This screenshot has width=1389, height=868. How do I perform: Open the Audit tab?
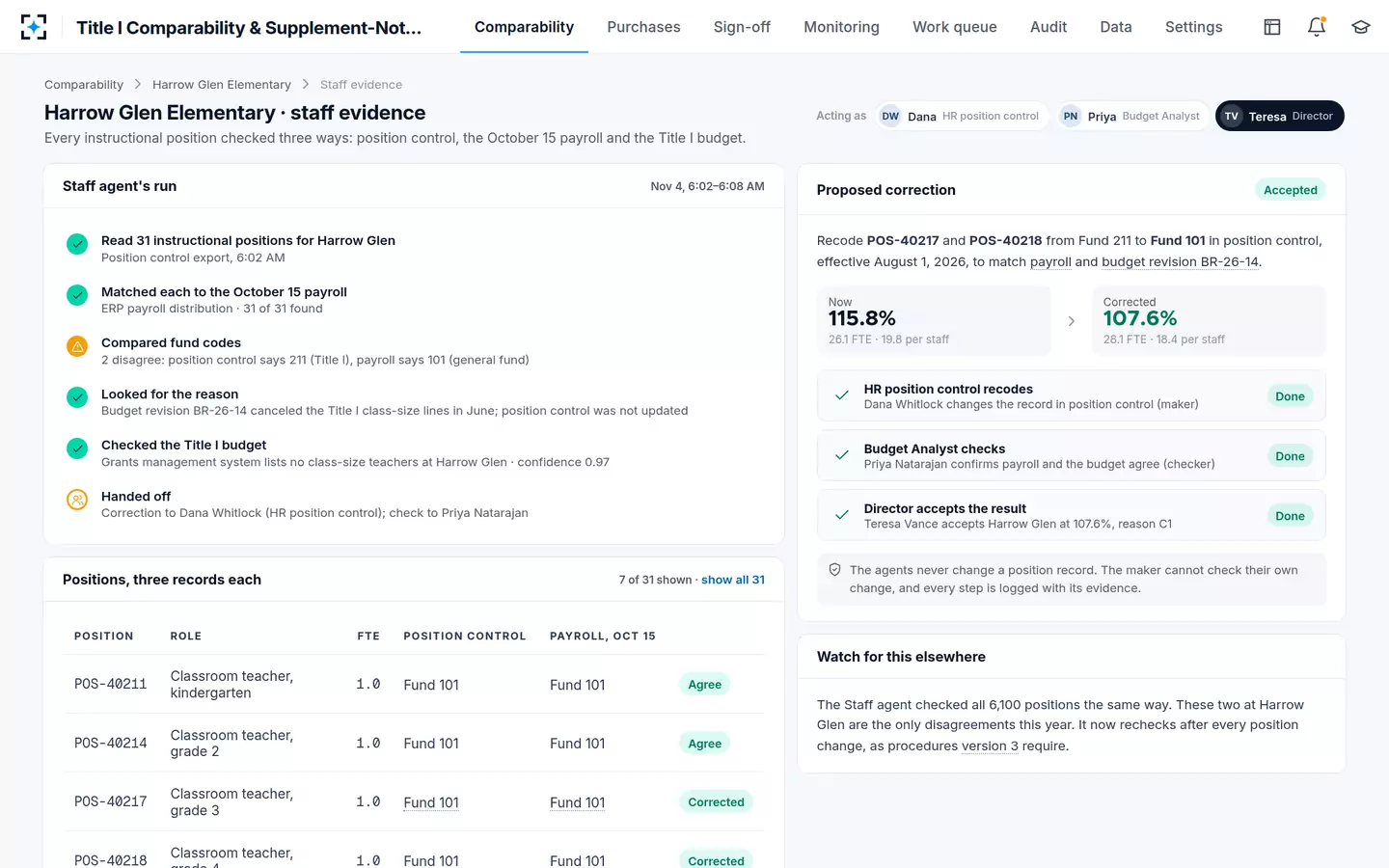[1049, 27]
